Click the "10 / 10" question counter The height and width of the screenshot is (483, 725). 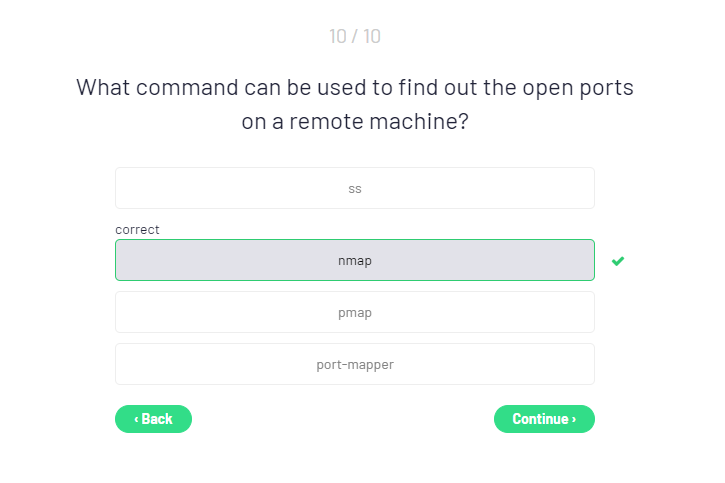click(x=355, y=37)
